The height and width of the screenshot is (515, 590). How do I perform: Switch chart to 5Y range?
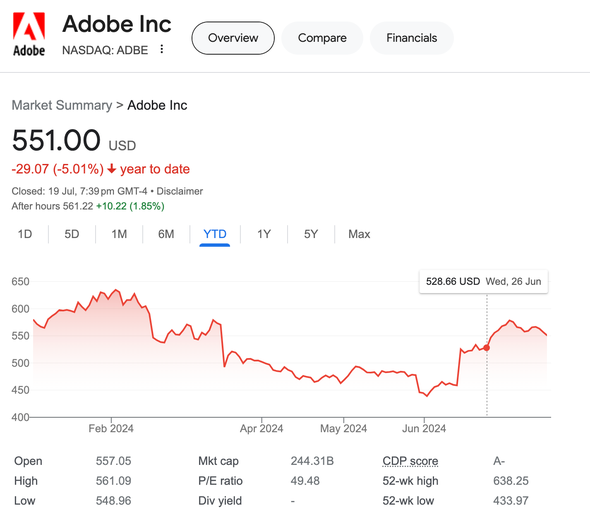[x=311, y=234]
